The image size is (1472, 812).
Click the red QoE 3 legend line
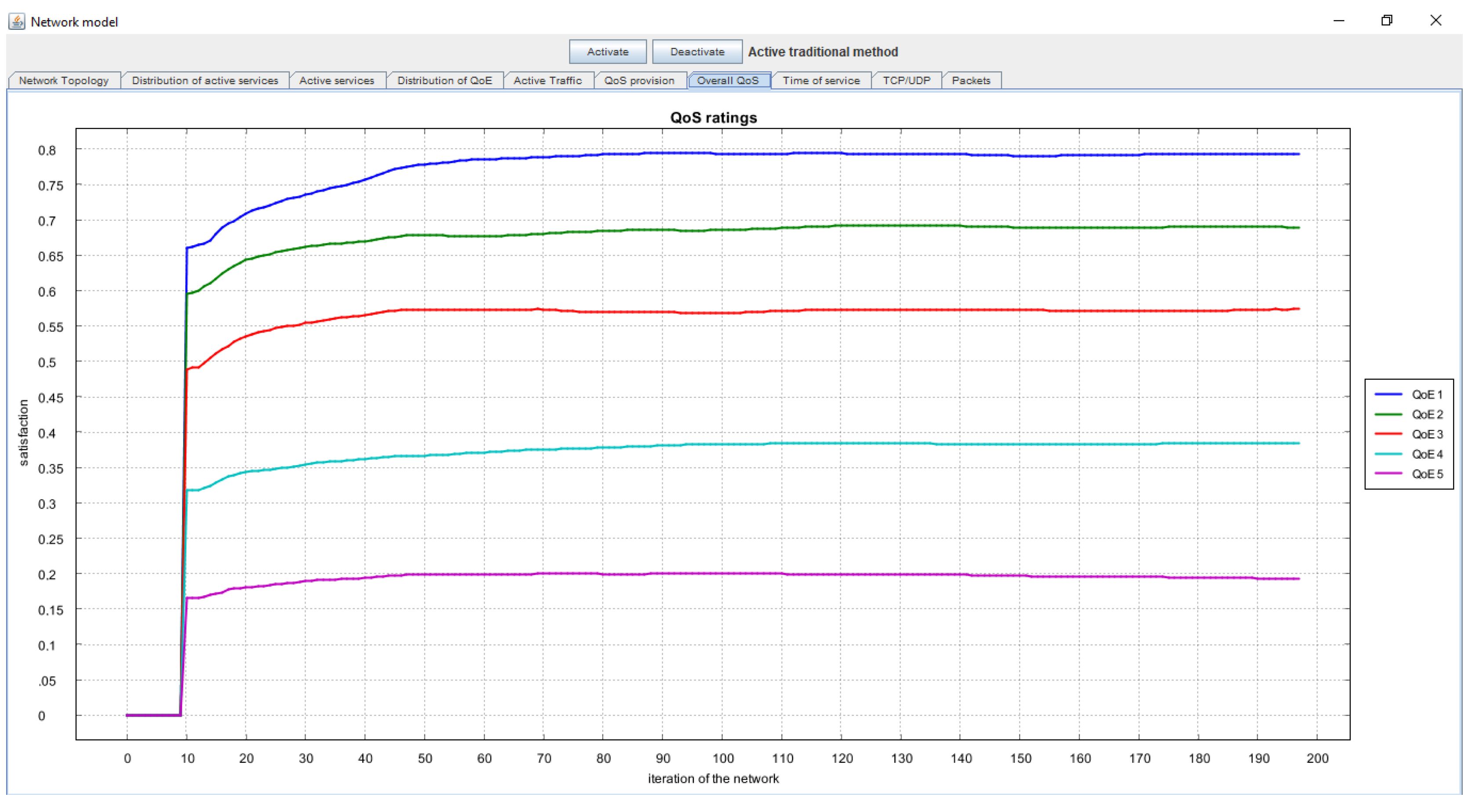pyautogui.click(x=1388, y=435)
